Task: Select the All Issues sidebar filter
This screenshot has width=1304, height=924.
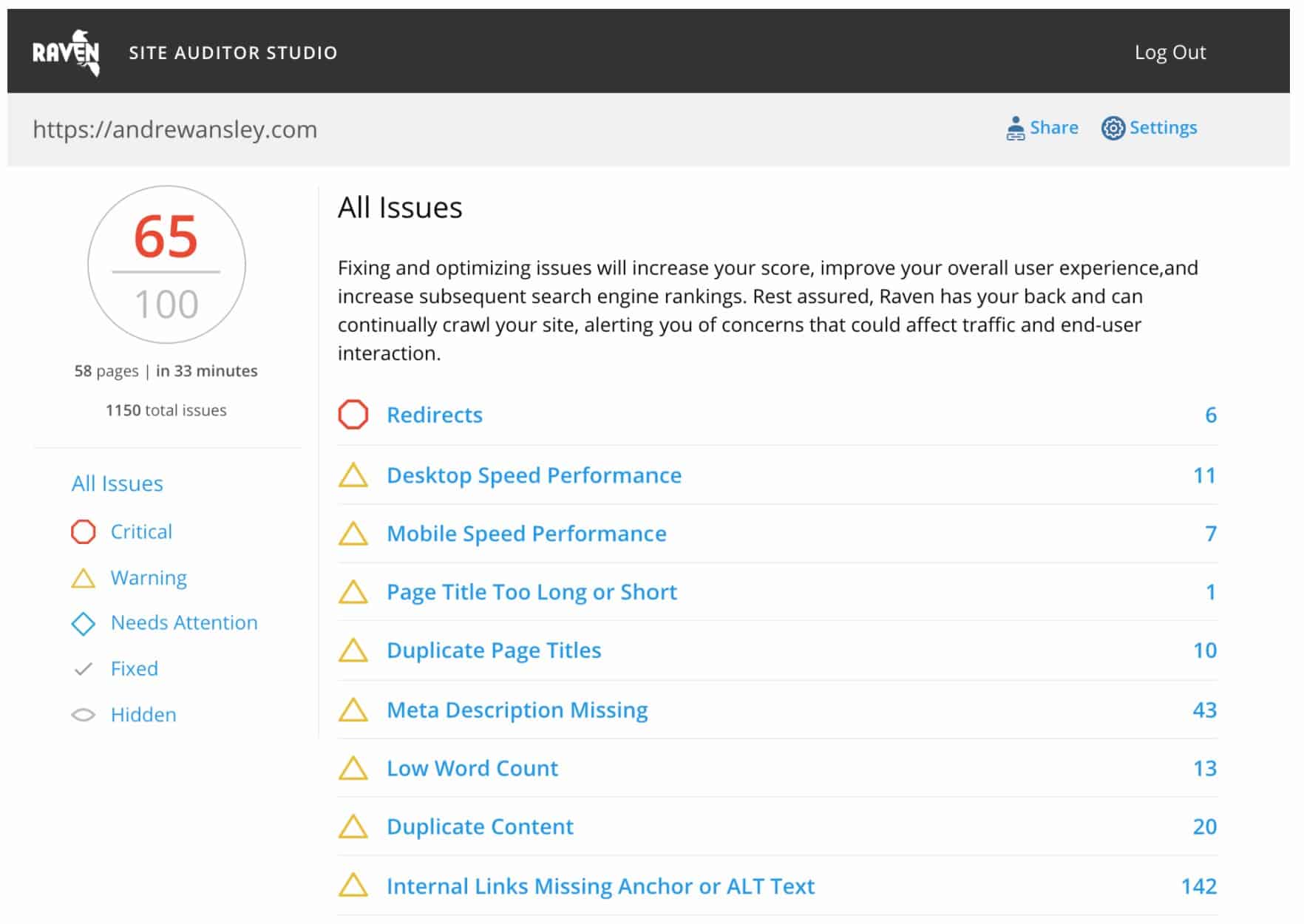Action: [x=117, y=483]
